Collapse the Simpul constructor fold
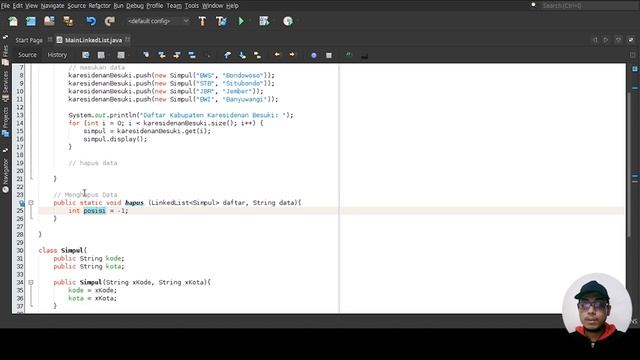Viewport: 640px width, 360px height. (31, 282)
